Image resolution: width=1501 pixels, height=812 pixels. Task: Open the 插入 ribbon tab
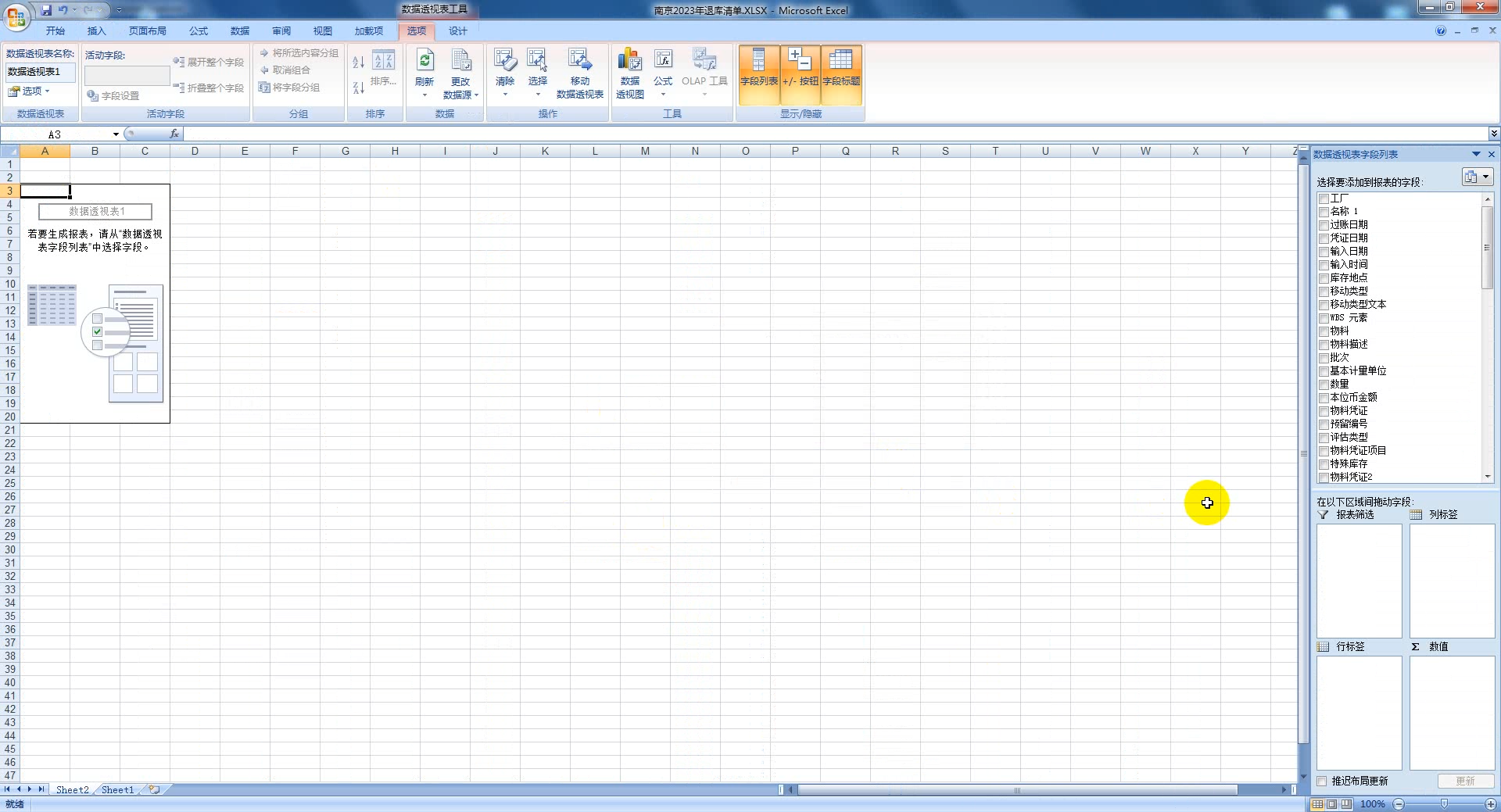(x=96, y=31)
